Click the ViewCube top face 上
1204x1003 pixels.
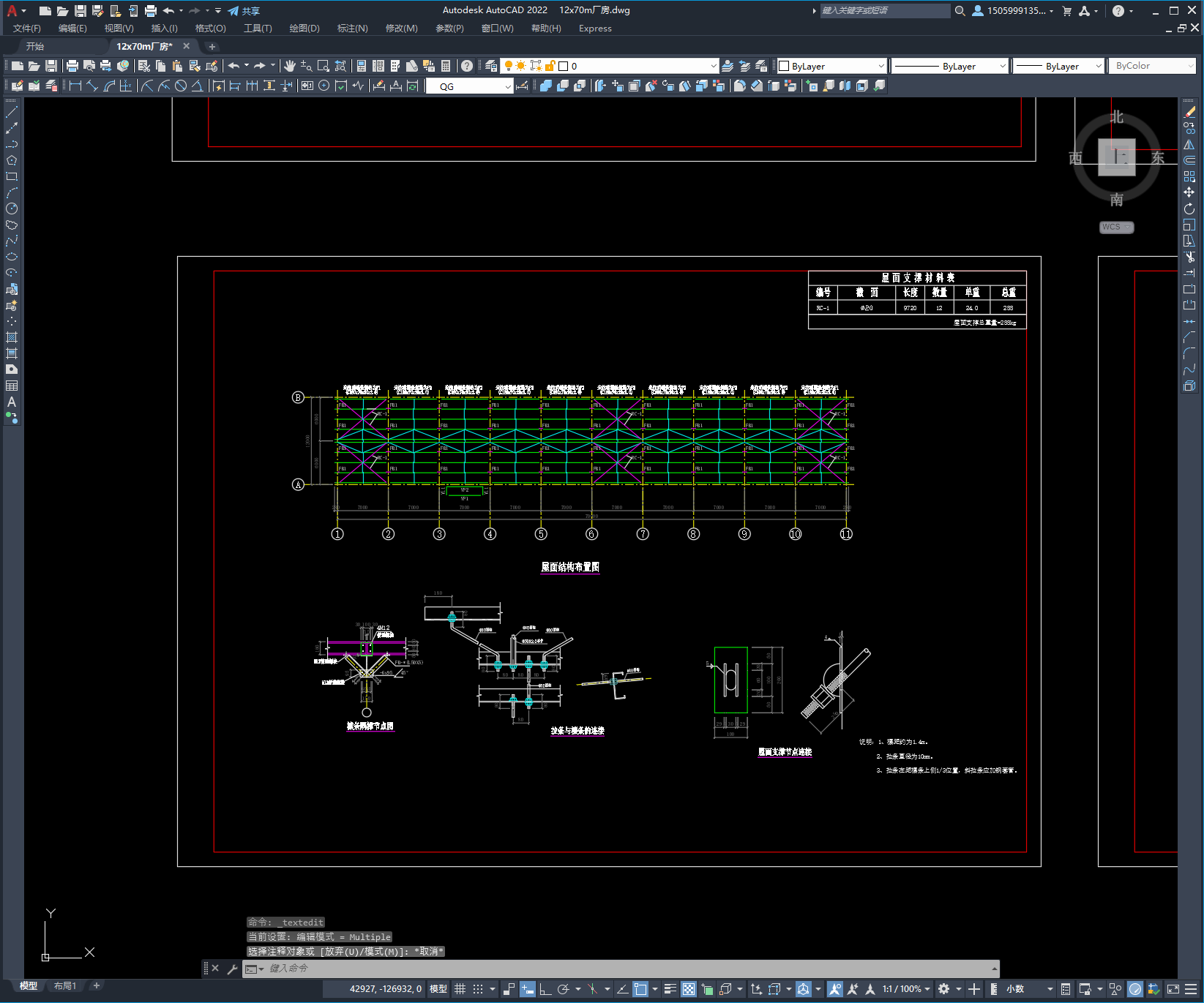click(1117, 157)
